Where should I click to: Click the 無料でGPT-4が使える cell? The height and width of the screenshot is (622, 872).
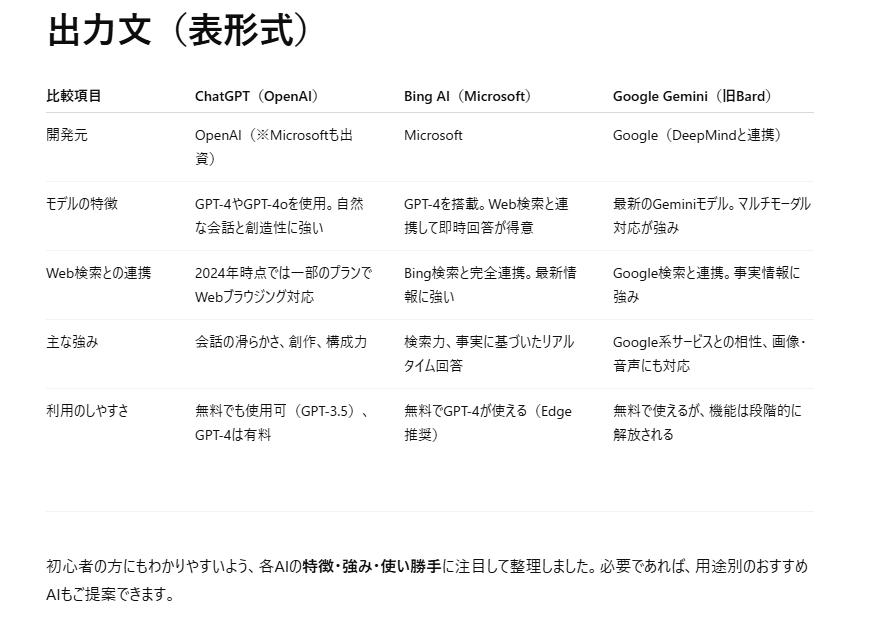[x=487, y=422]
